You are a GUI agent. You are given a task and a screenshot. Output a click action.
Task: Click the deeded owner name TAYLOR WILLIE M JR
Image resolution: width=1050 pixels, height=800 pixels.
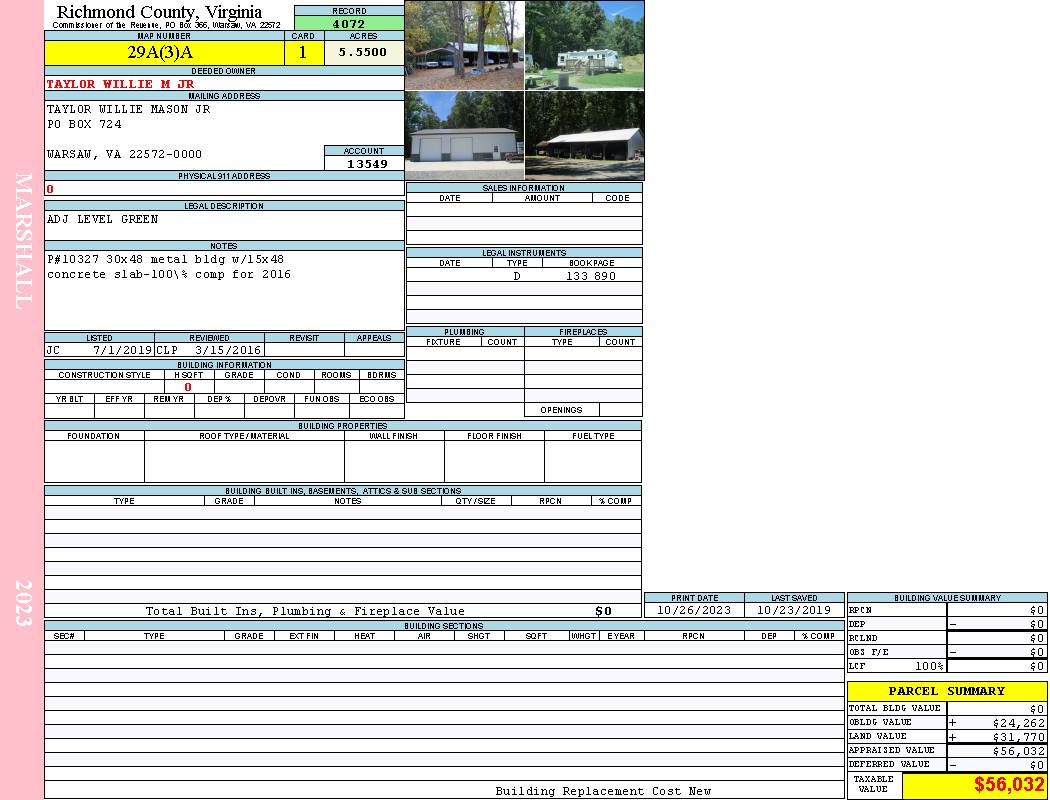click(120, 84)
